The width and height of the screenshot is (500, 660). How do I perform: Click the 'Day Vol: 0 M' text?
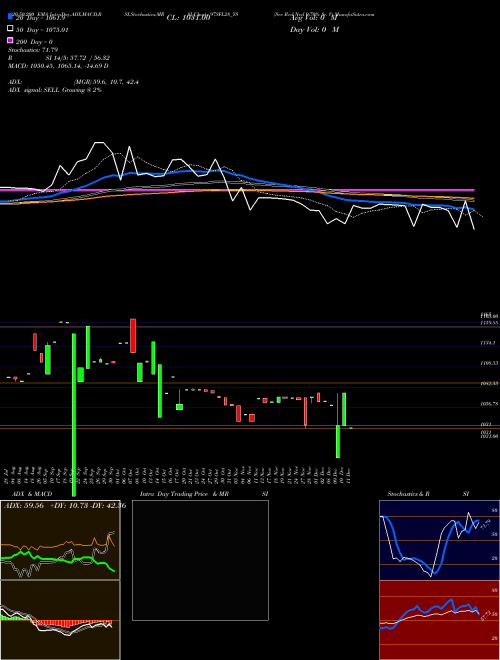(314, 29)
